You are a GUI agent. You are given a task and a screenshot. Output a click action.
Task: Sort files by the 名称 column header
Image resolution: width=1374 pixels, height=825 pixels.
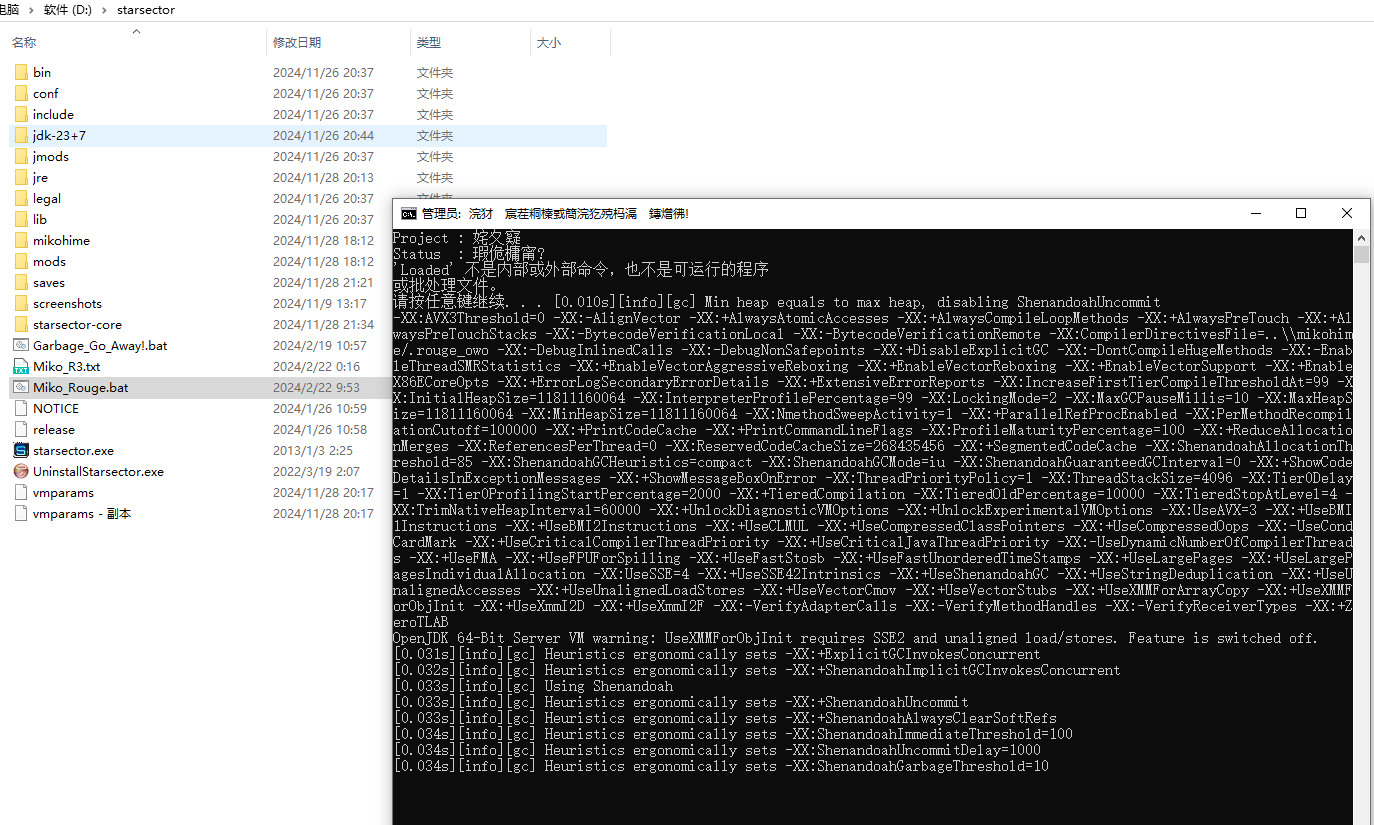pos(24,43)
